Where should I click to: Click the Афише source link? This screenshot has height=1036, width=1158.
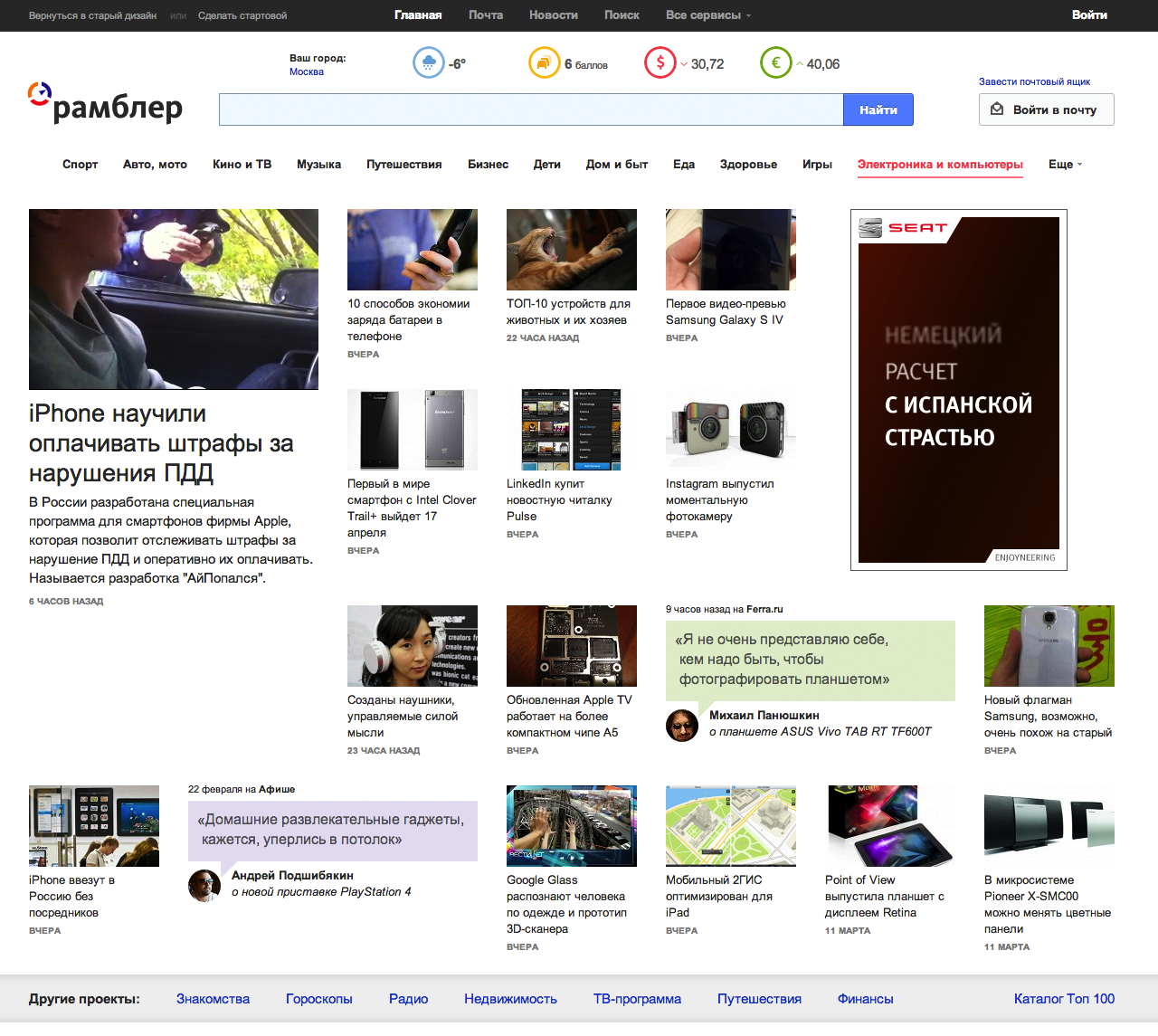click(x=277, y=789)
